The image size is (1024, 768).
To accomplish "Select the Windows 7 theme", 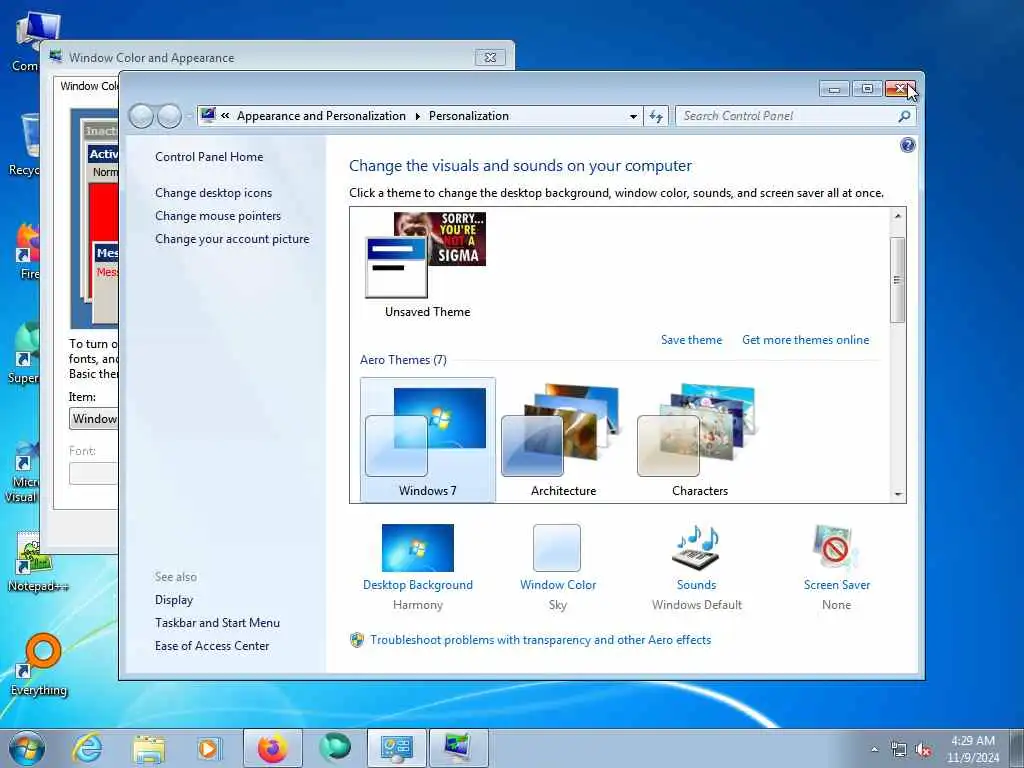I will [x=427, y=440].
